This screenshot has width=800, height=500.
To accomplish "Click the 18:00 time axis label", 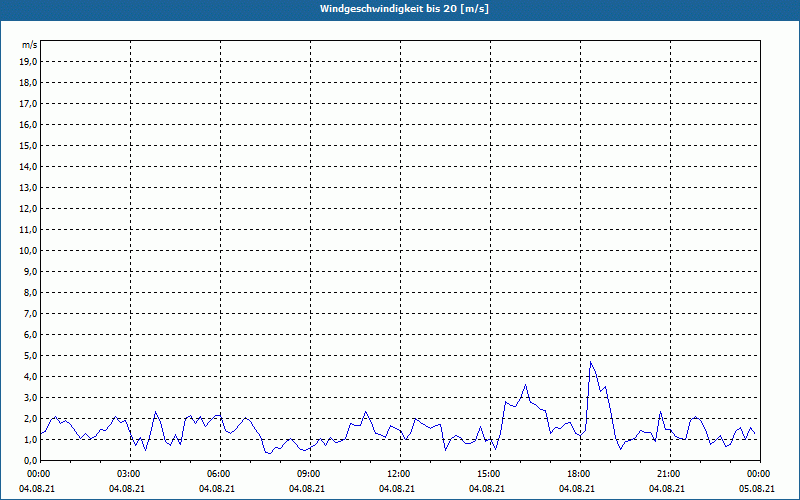I will (x=580, y=474).
